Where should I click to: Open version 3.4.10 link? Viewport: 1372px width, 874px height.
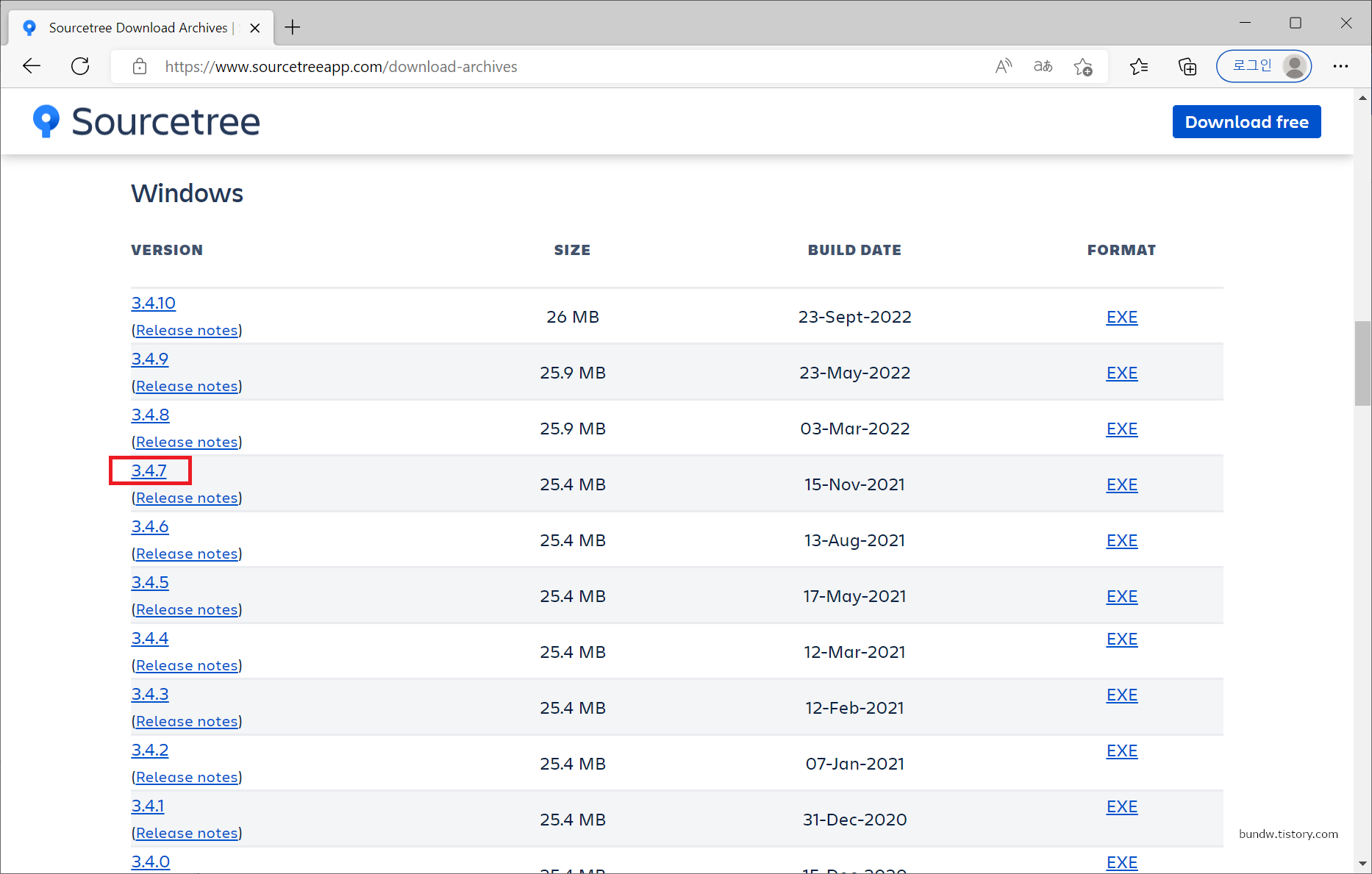[x=154, y=303]
